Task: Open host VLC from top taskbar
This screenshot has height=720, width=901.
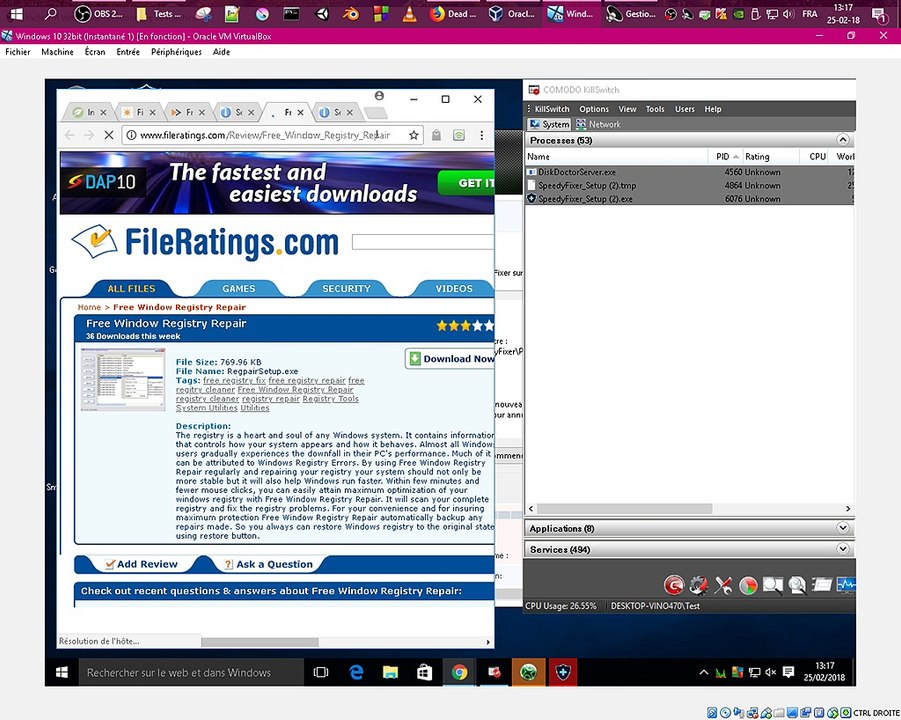Action: (409, 14)
